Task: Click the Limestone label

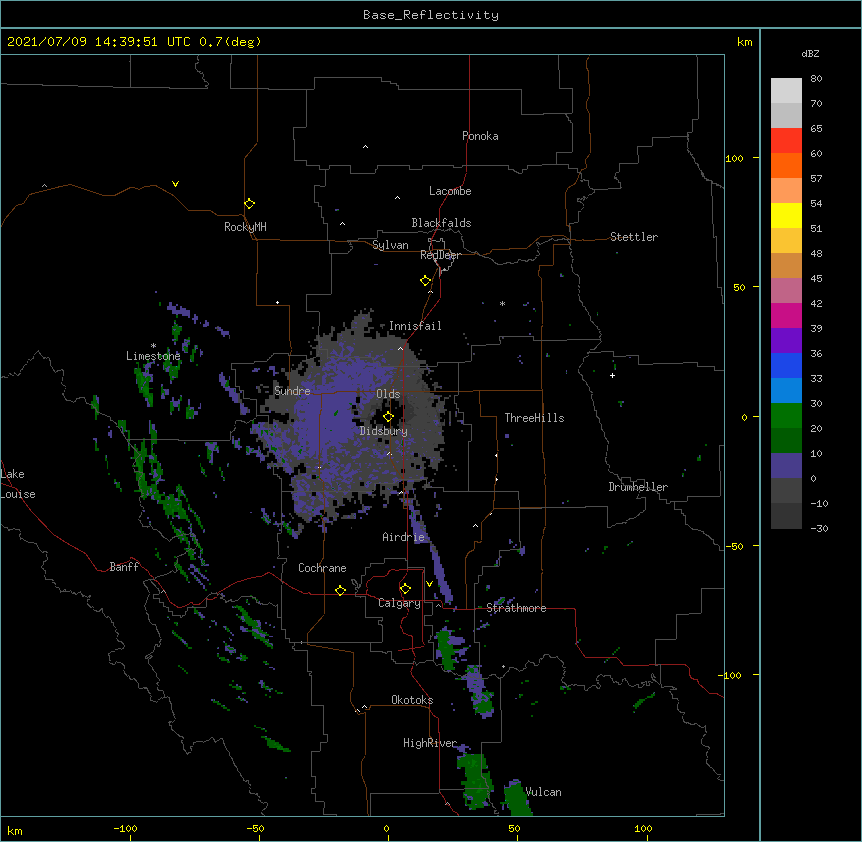Action: (x=153, y=356)
